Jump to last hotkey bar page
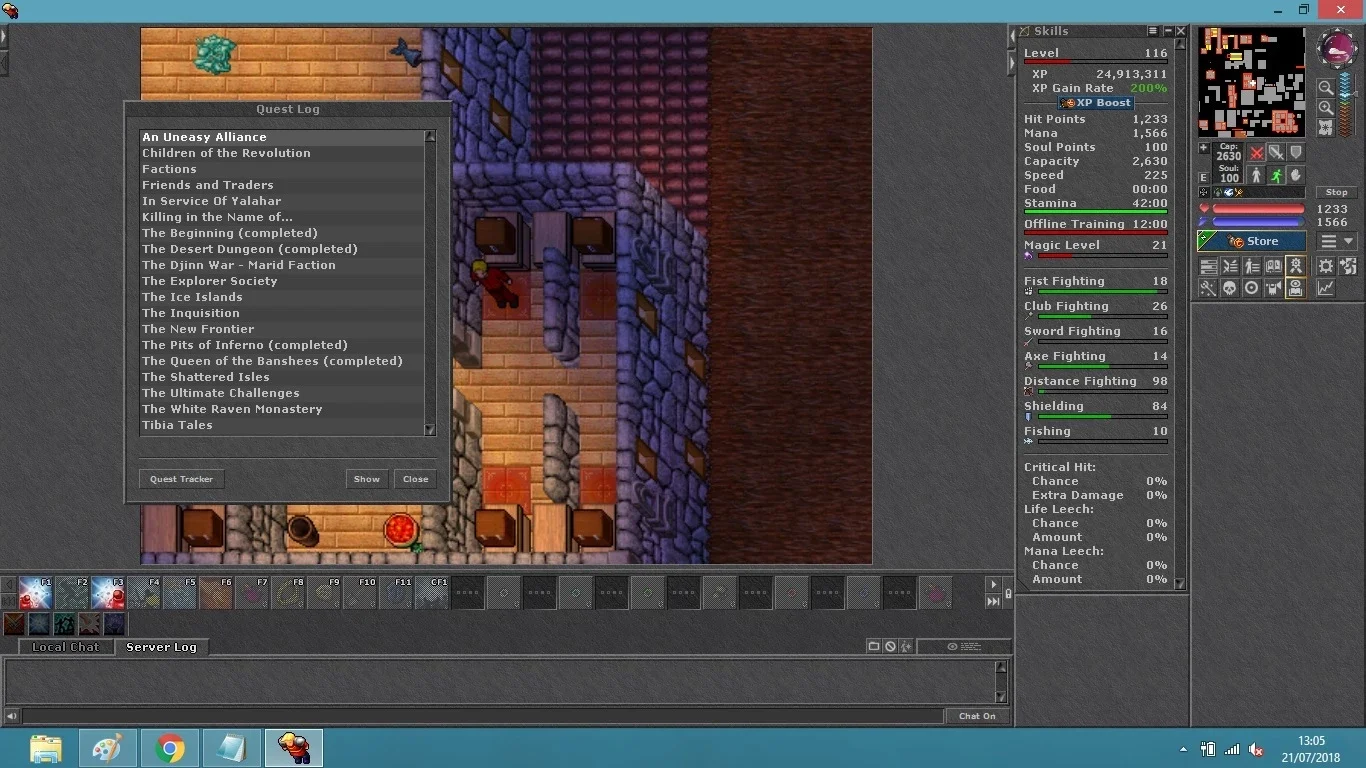This screenshot has height=768, width=1366. pyautogui.click(x=993, y=601)
